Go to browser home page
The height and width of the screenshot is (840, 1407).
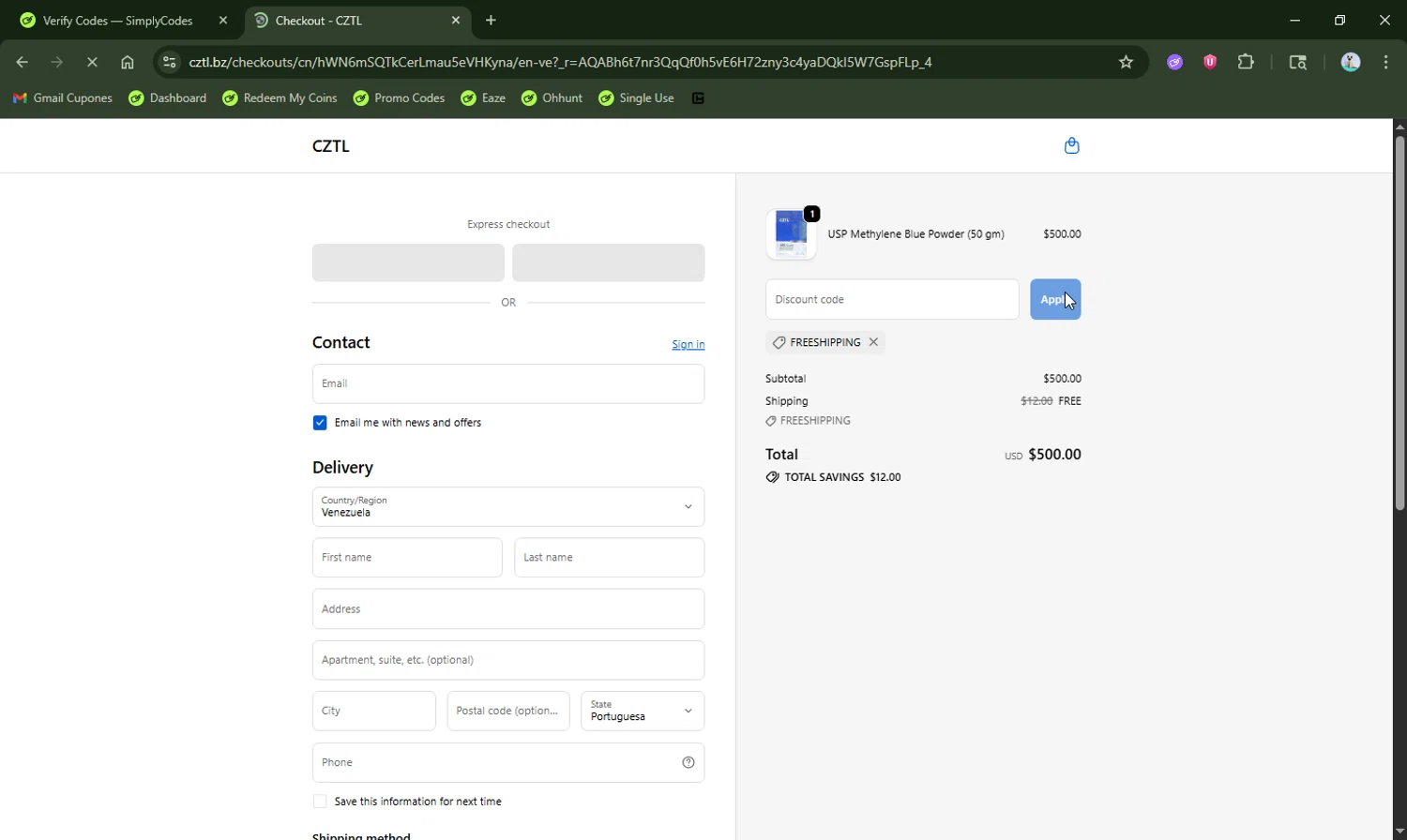click(128, 62)
